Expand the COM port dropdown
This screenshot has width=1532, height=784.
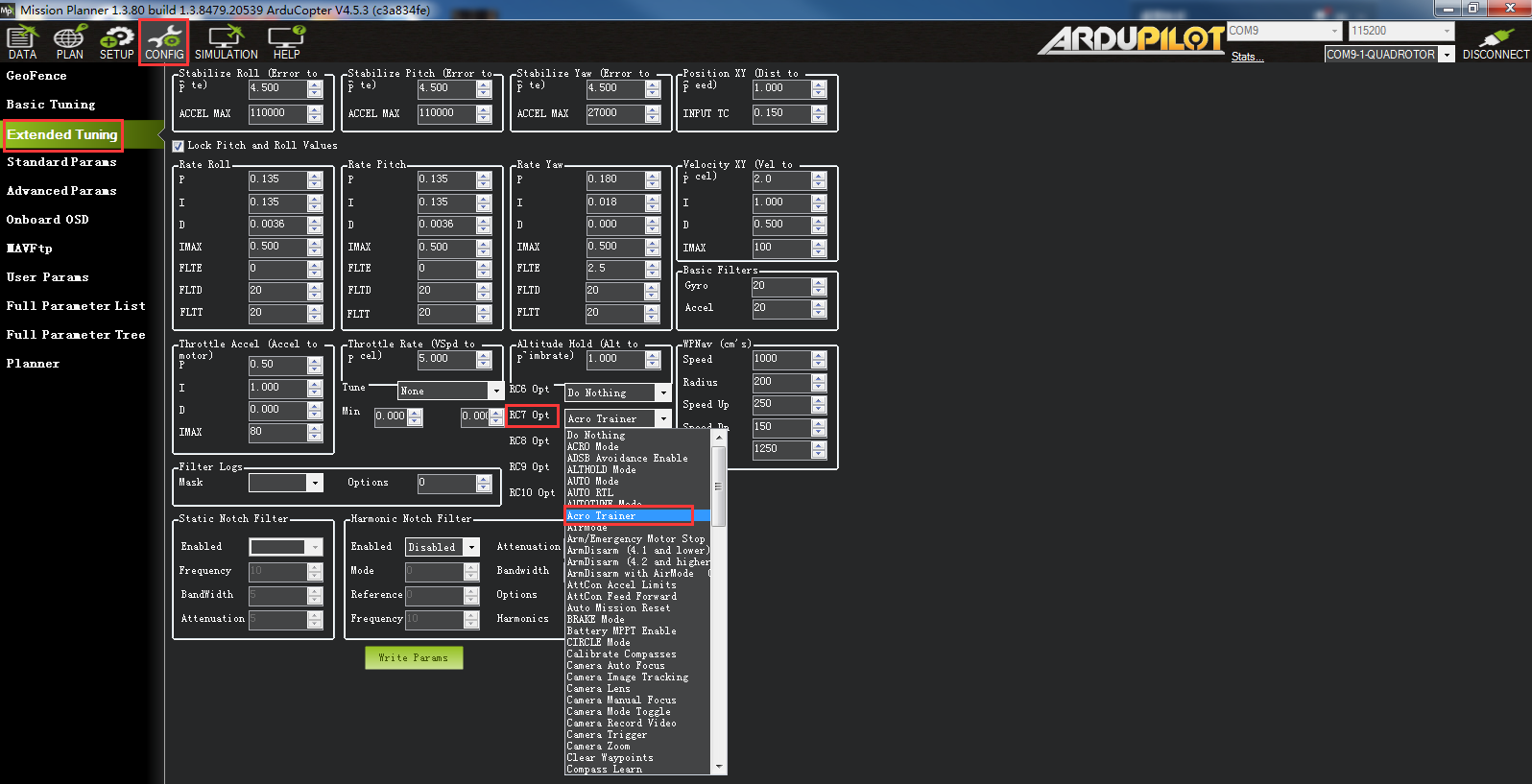pos(1333,32)
